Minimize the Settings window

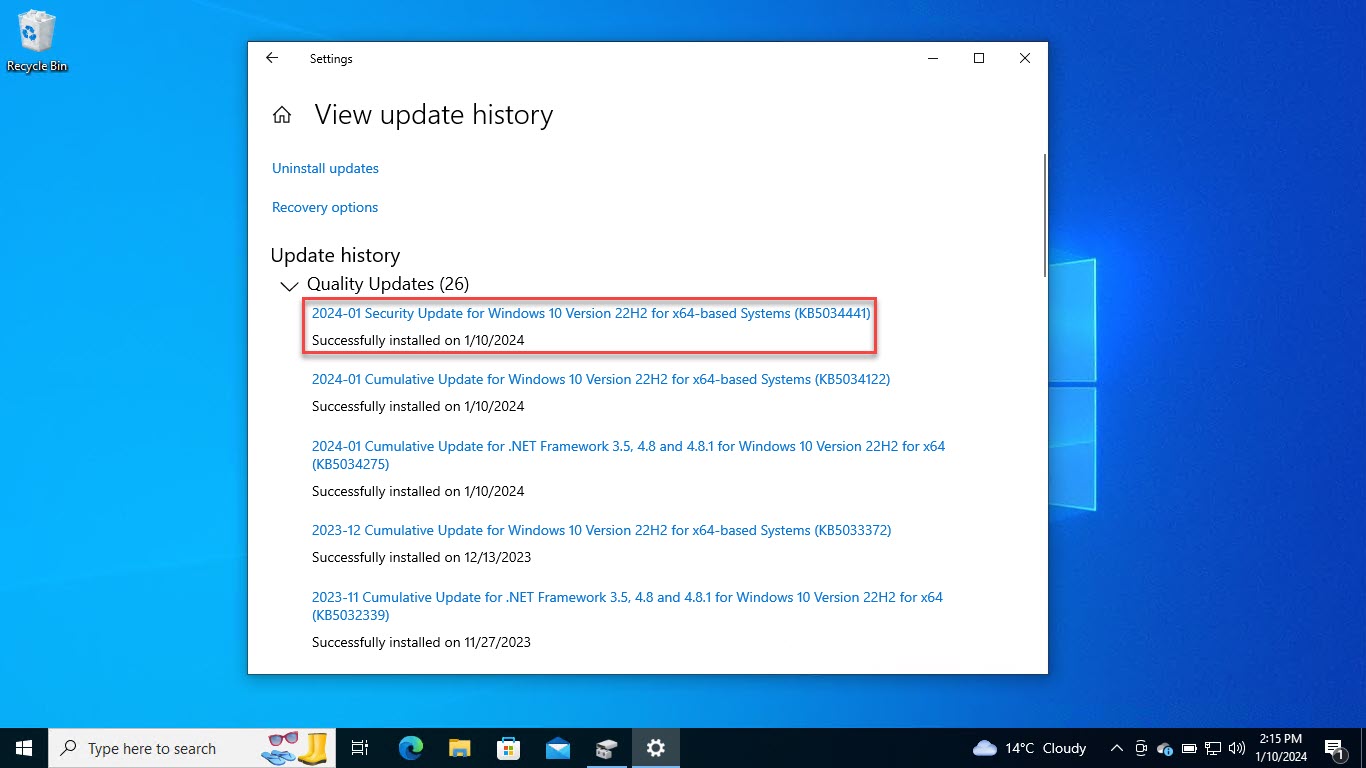click(x=933, y=58)
